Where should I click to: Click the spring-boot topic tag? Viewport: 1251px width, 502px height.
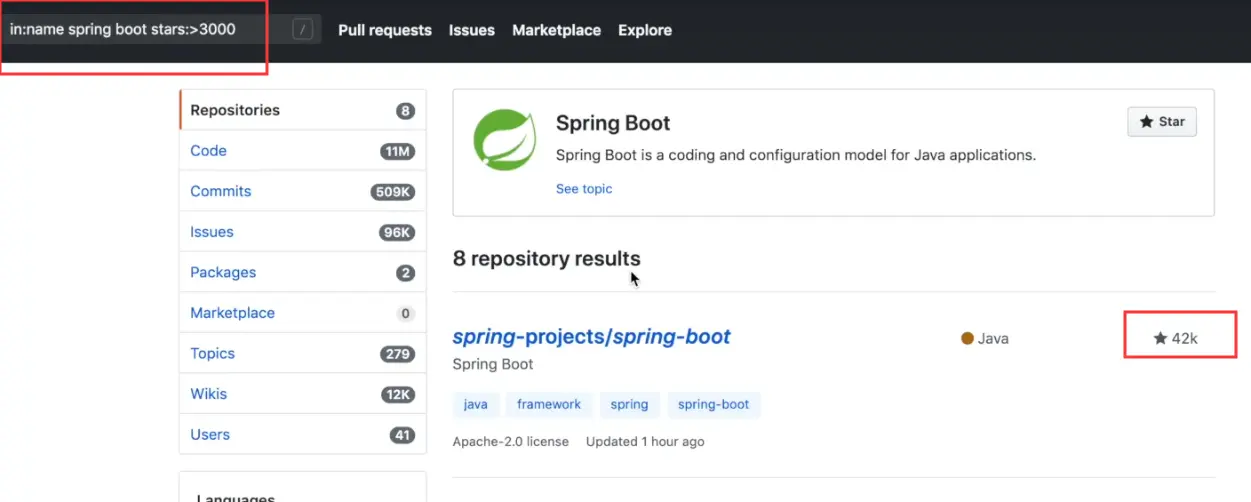pos(713,404)
